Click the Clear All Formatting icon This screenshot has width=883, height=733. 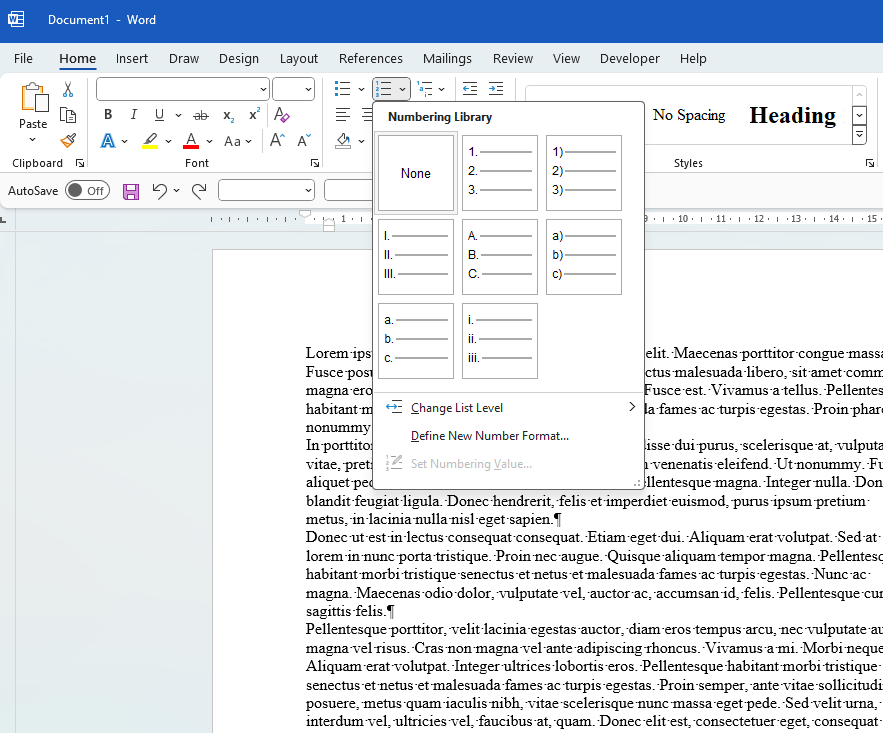point(279,116)
